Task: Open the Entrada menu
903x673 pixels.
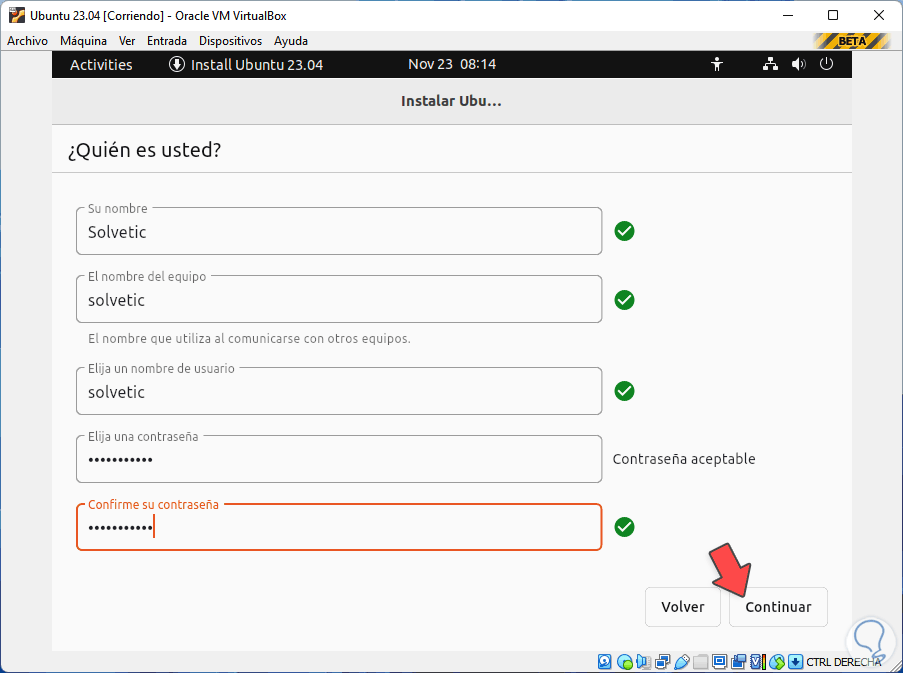Action: pyautogui.click(x=167, y=41)
